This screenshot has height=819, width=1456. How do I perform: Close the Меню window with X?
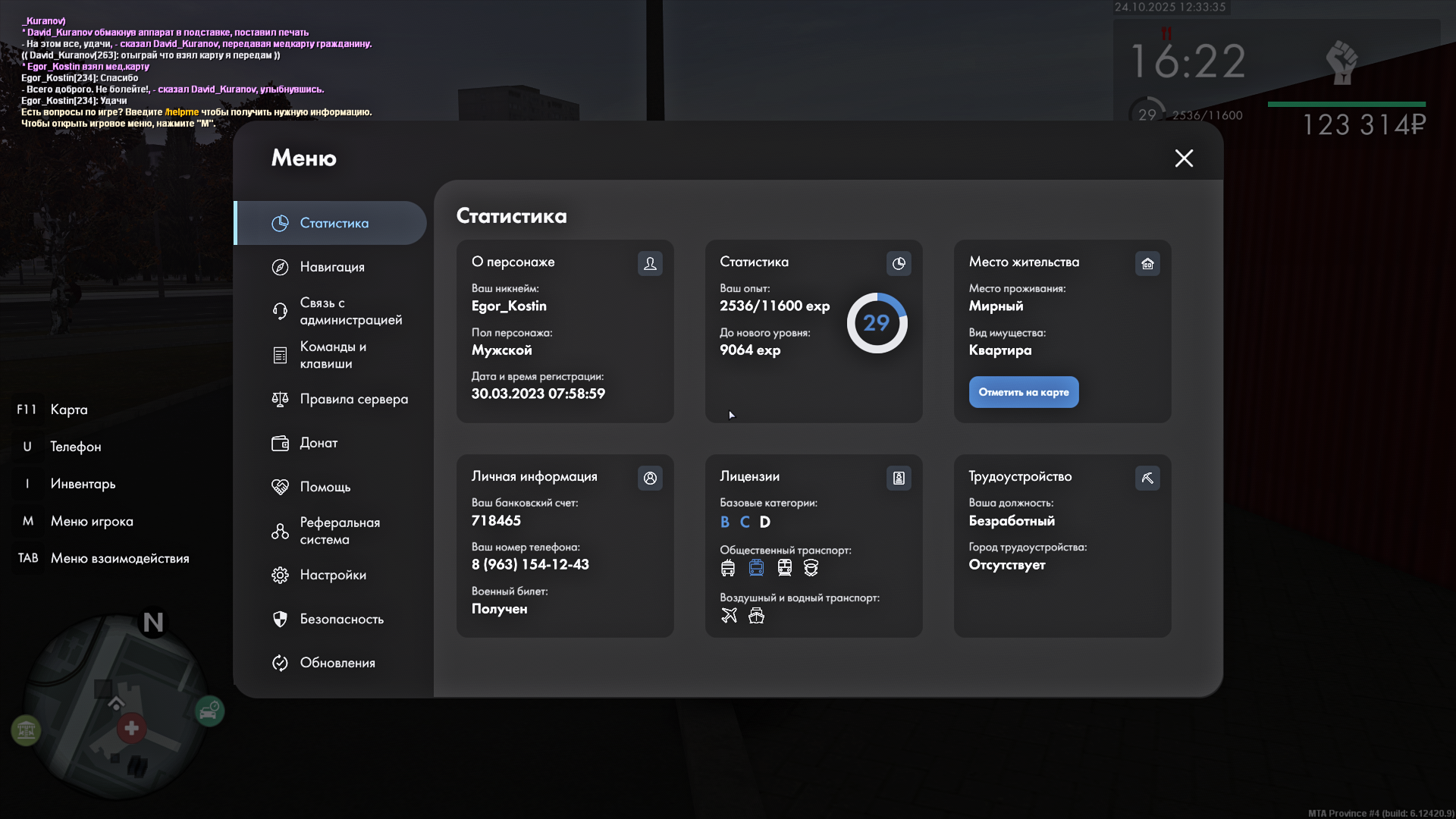coord(1184,158)
